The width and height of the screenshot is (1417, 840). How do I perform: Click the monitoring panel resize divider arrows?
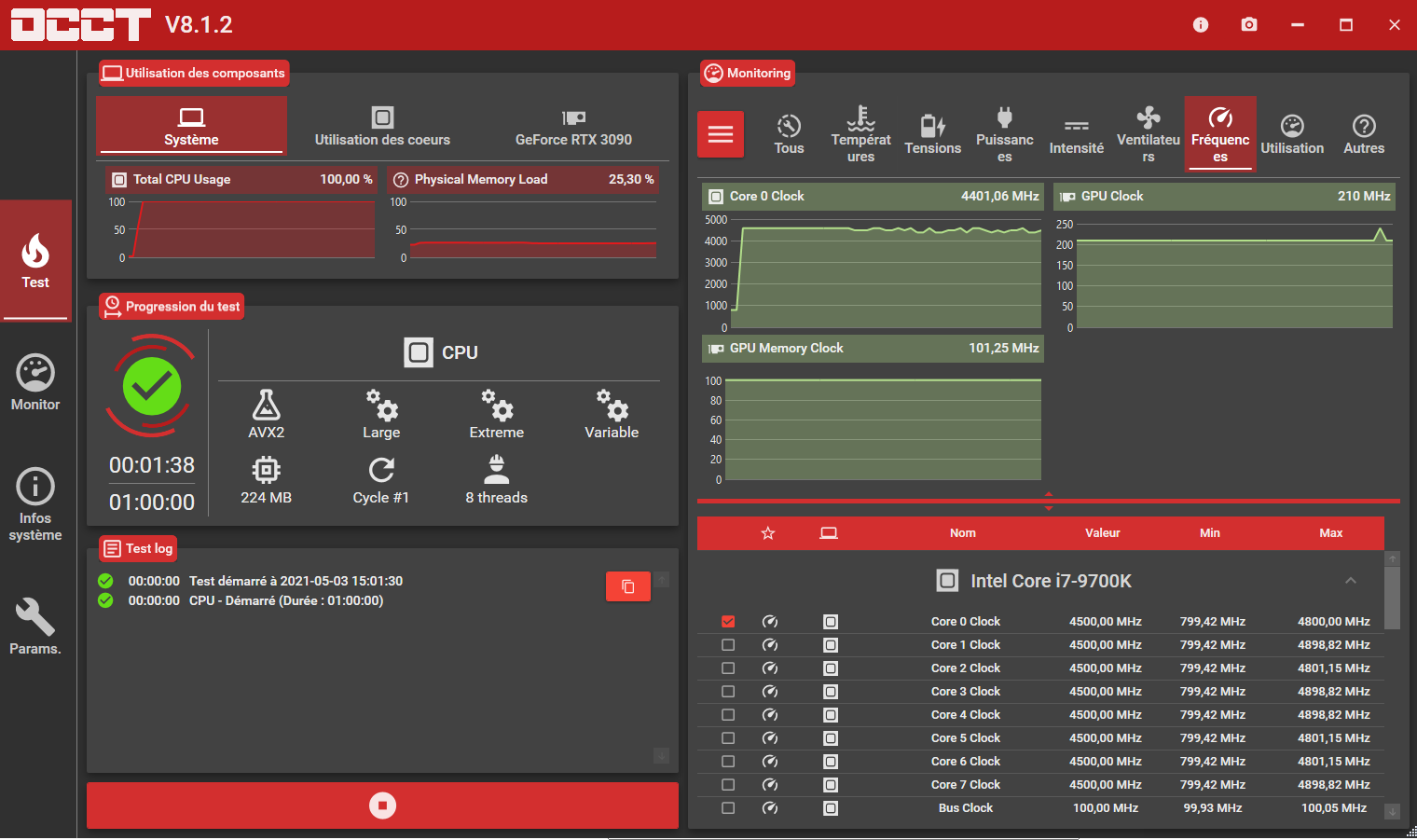pyautogui.click(x=1049, y=502)
